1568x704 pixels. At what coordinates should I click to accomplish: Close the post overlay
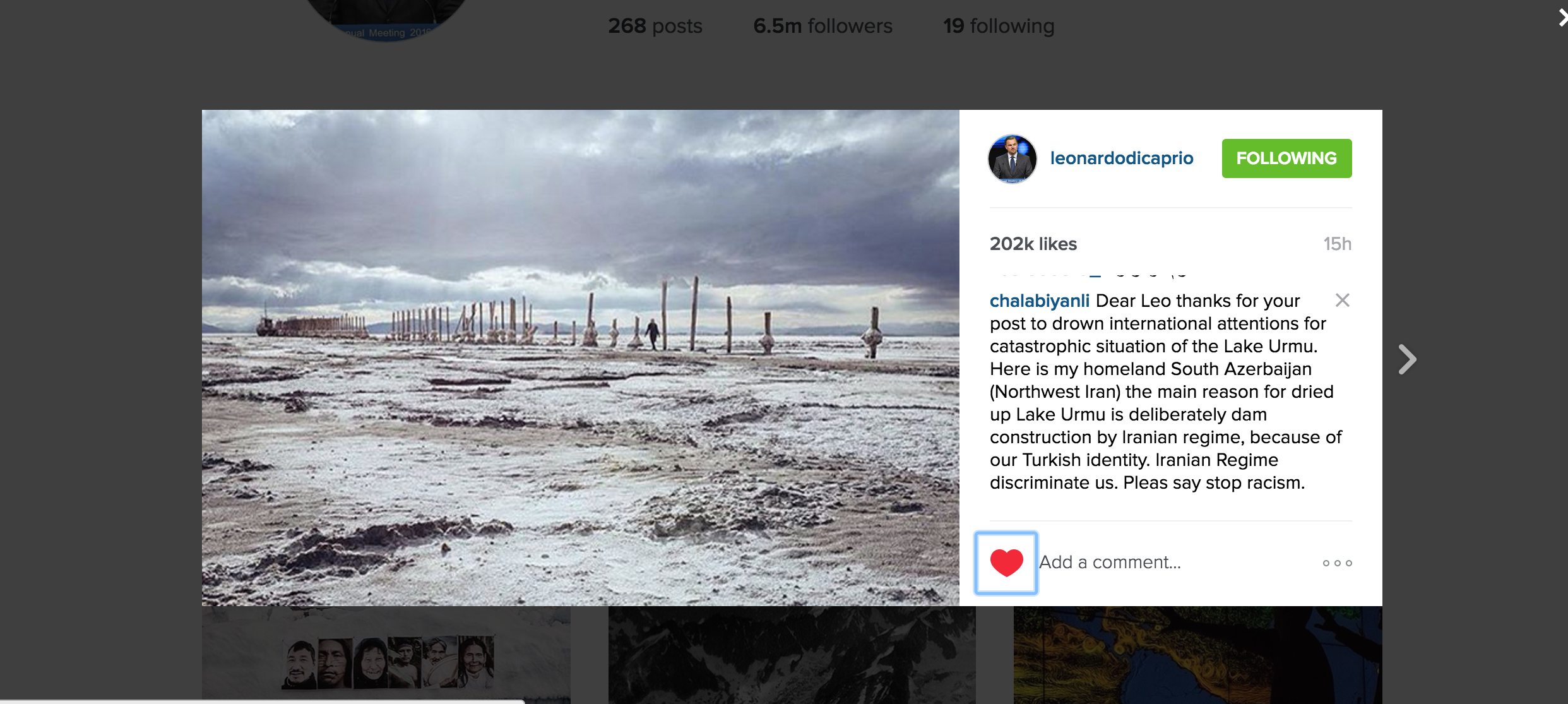pos(1562,18)
